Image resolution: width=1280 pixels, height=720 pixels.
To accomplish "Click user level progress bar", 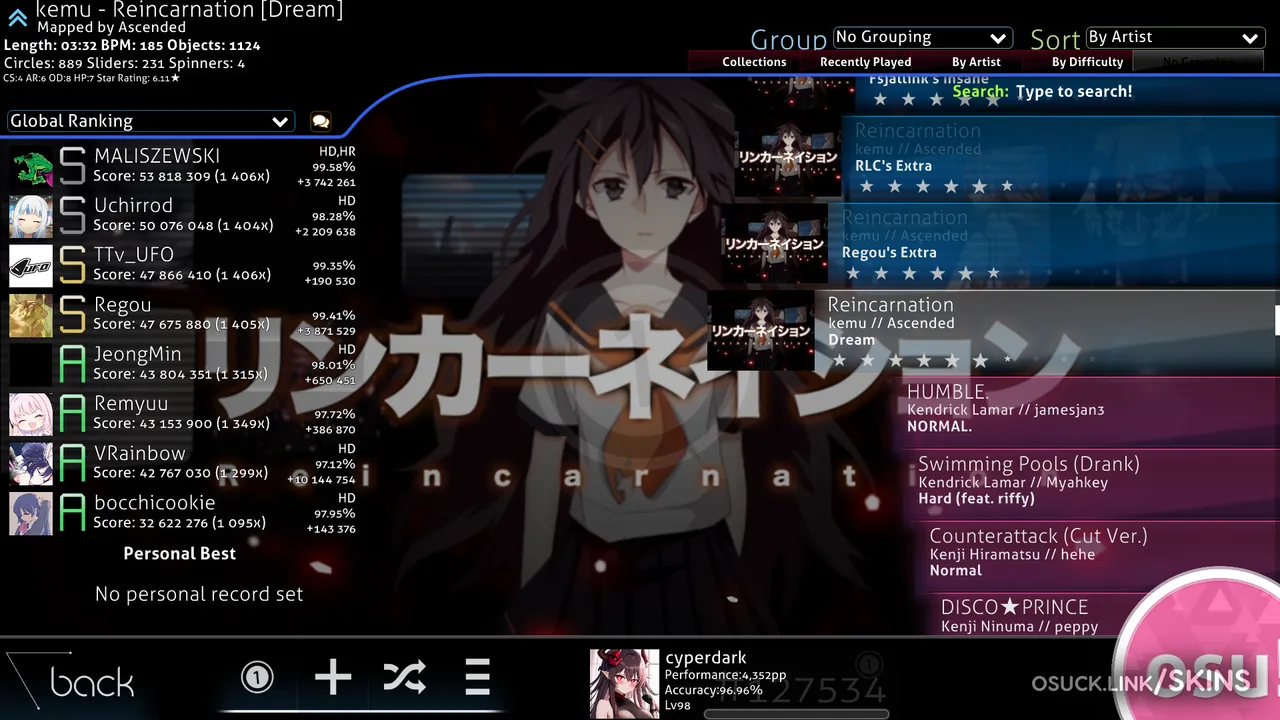I will click(797, 714).
